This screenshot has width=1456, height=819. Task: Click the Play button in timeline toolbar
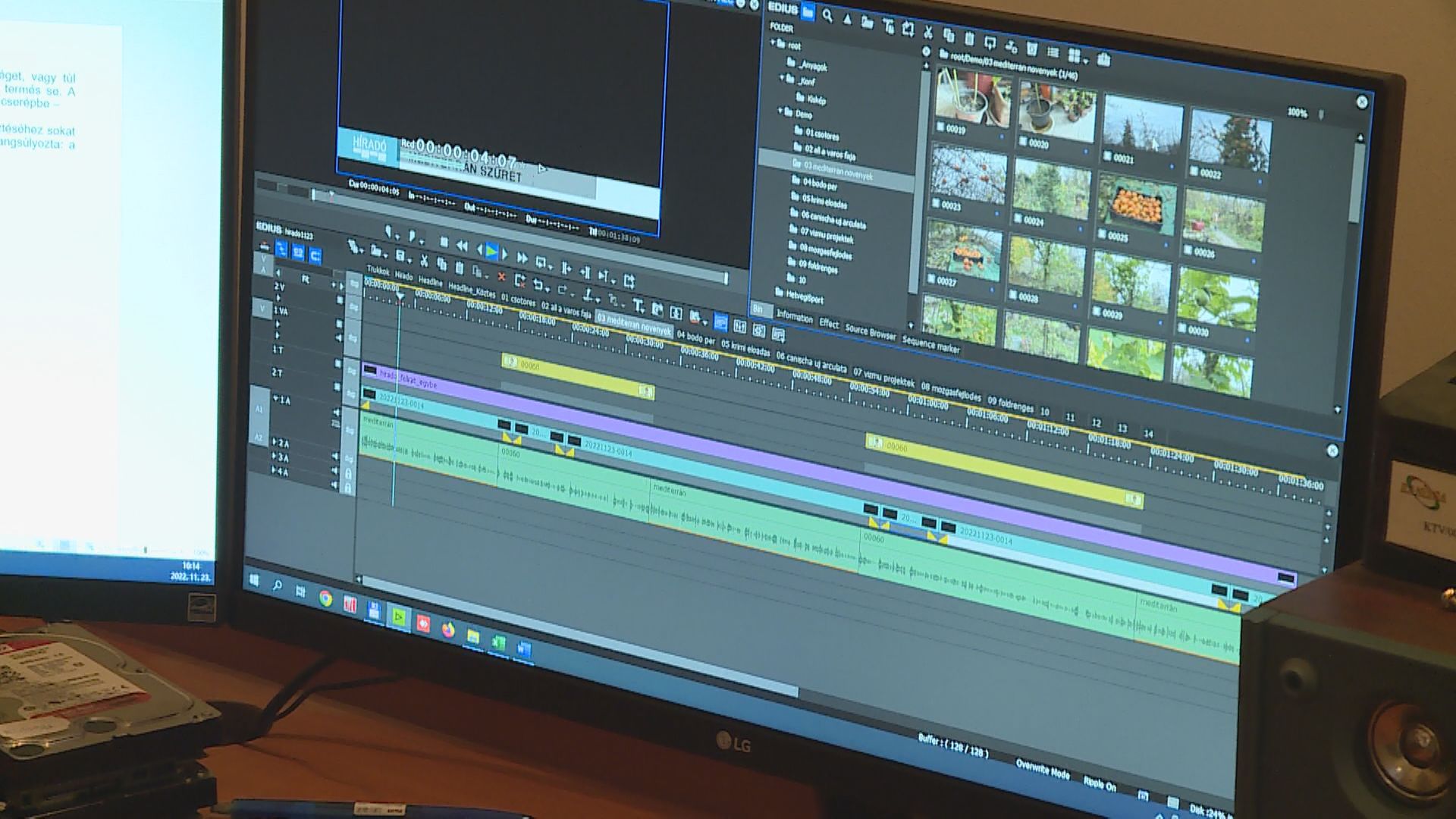pyautogui.click(x=491, y=252)
